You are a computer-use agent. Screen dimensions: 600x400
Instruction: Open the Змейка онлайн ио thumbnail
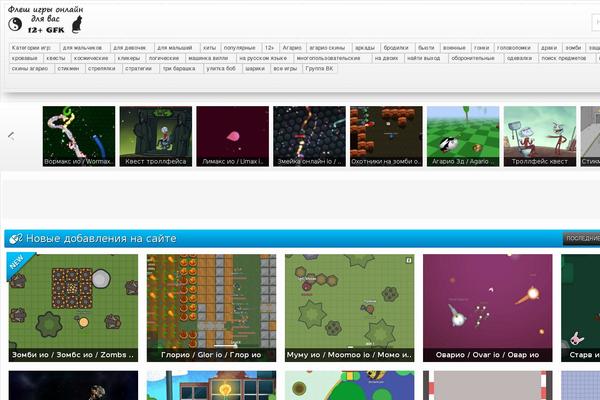(309, 136)
